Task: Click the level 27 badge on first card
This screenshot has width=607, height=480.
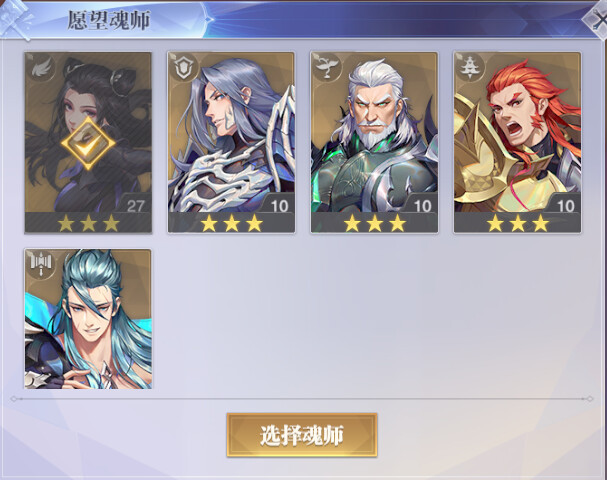Action: point(135,206)
